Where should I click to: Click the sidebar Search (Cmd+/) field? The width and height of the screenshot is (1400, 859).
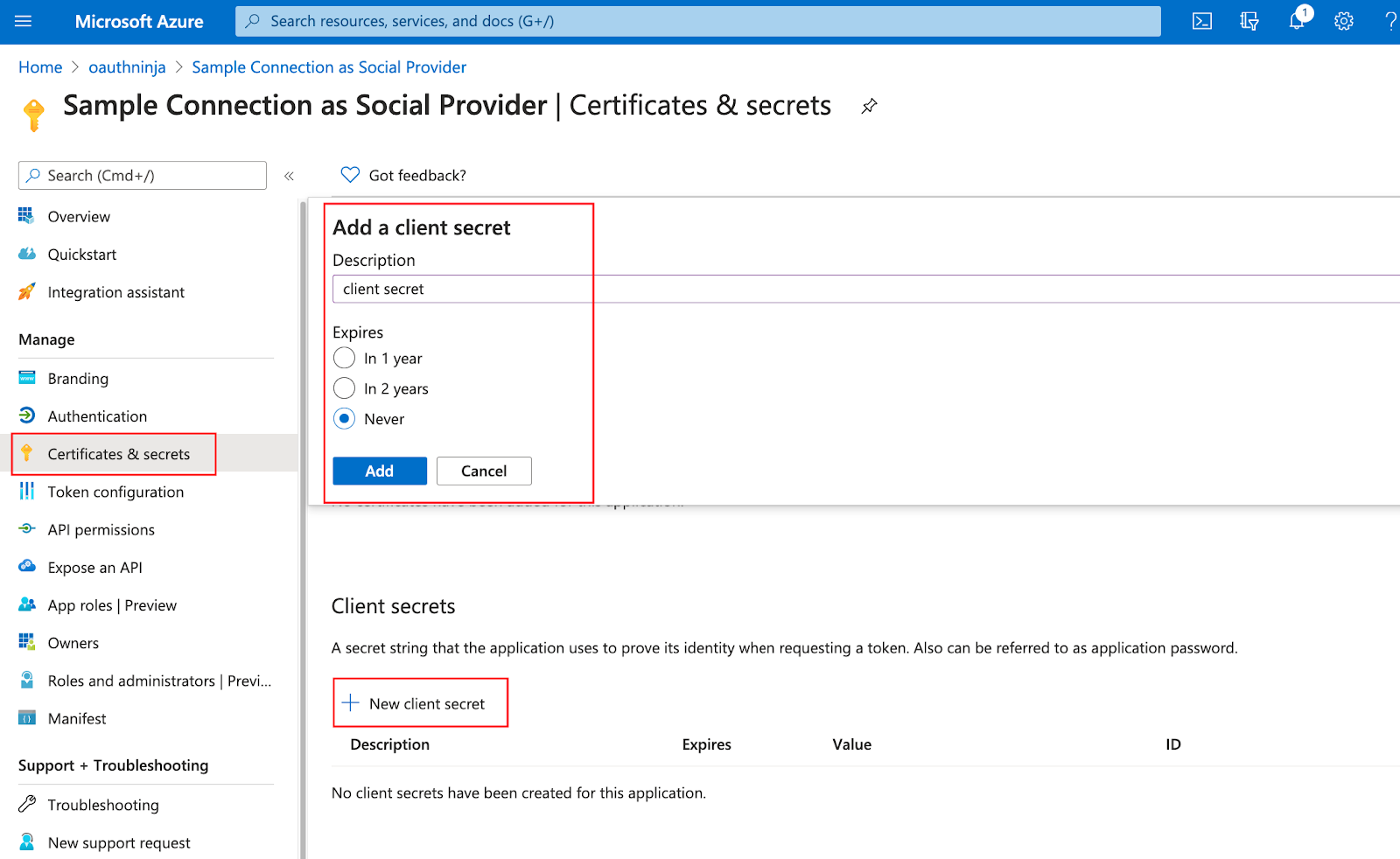[143, 175]
